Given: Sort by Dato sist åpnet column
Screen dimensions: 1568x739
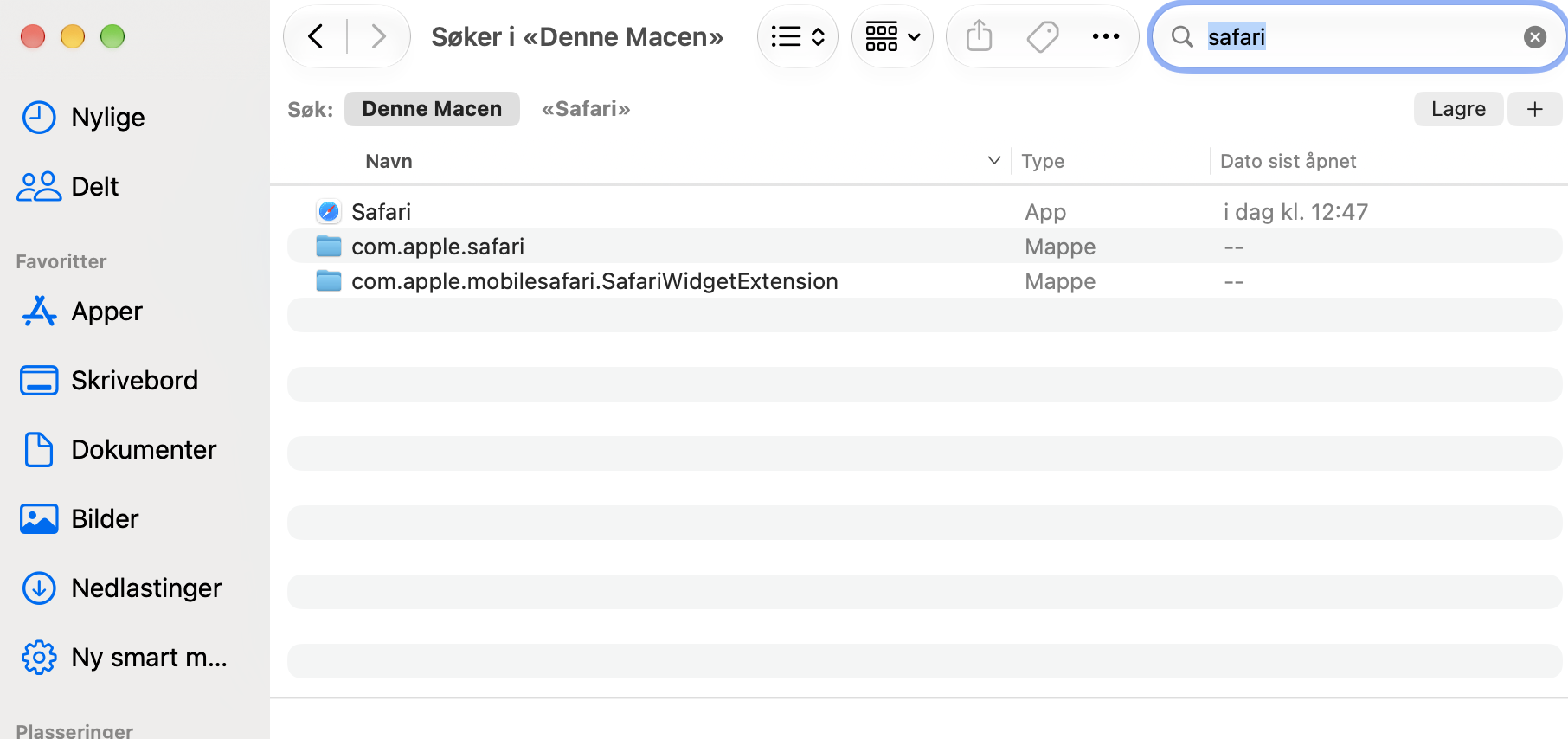Looking at the screenshot, I should pos(1288,161).
